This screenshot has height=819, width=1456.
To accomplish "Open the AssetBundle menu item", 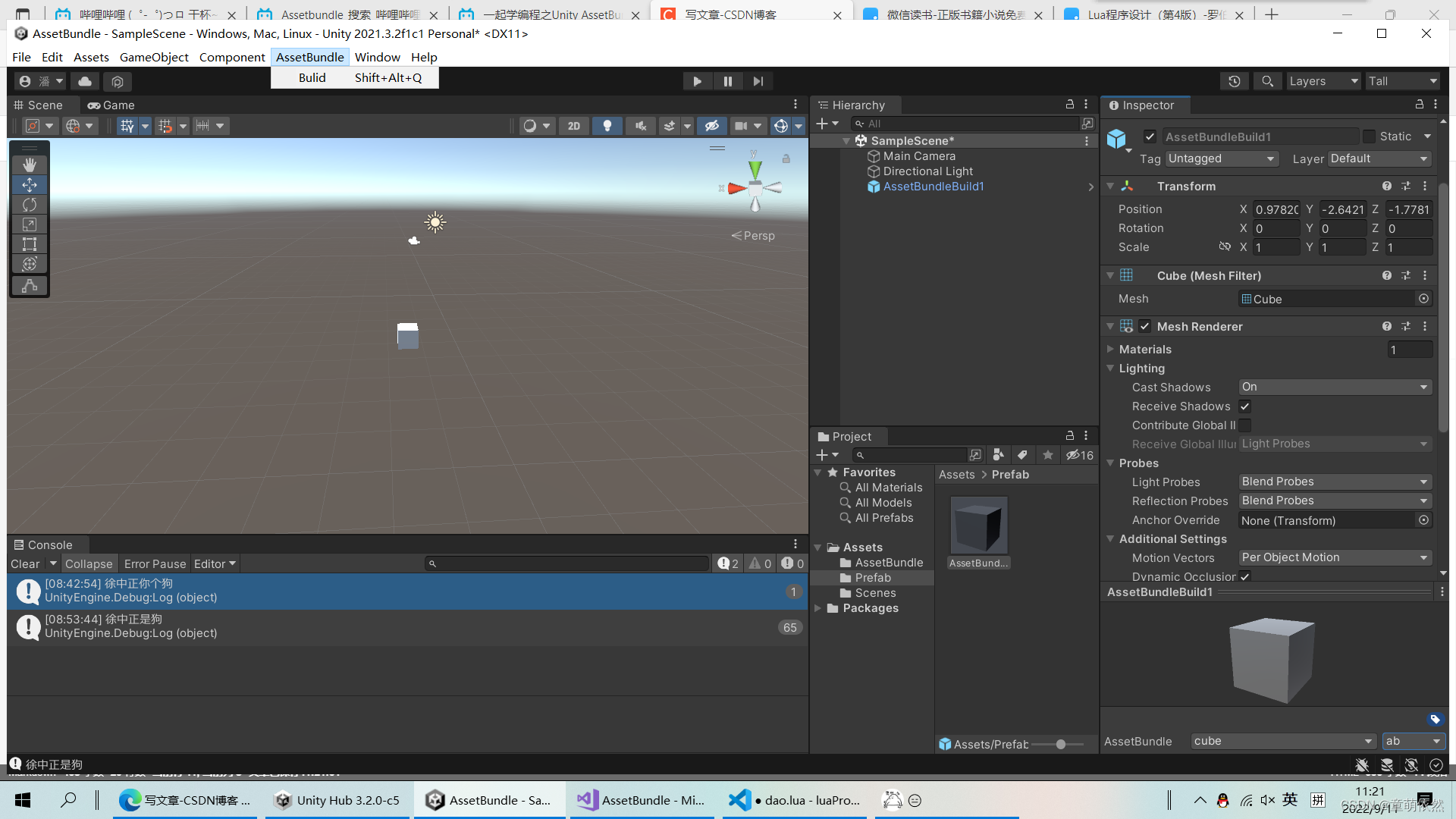I will (x=310, y=57).
